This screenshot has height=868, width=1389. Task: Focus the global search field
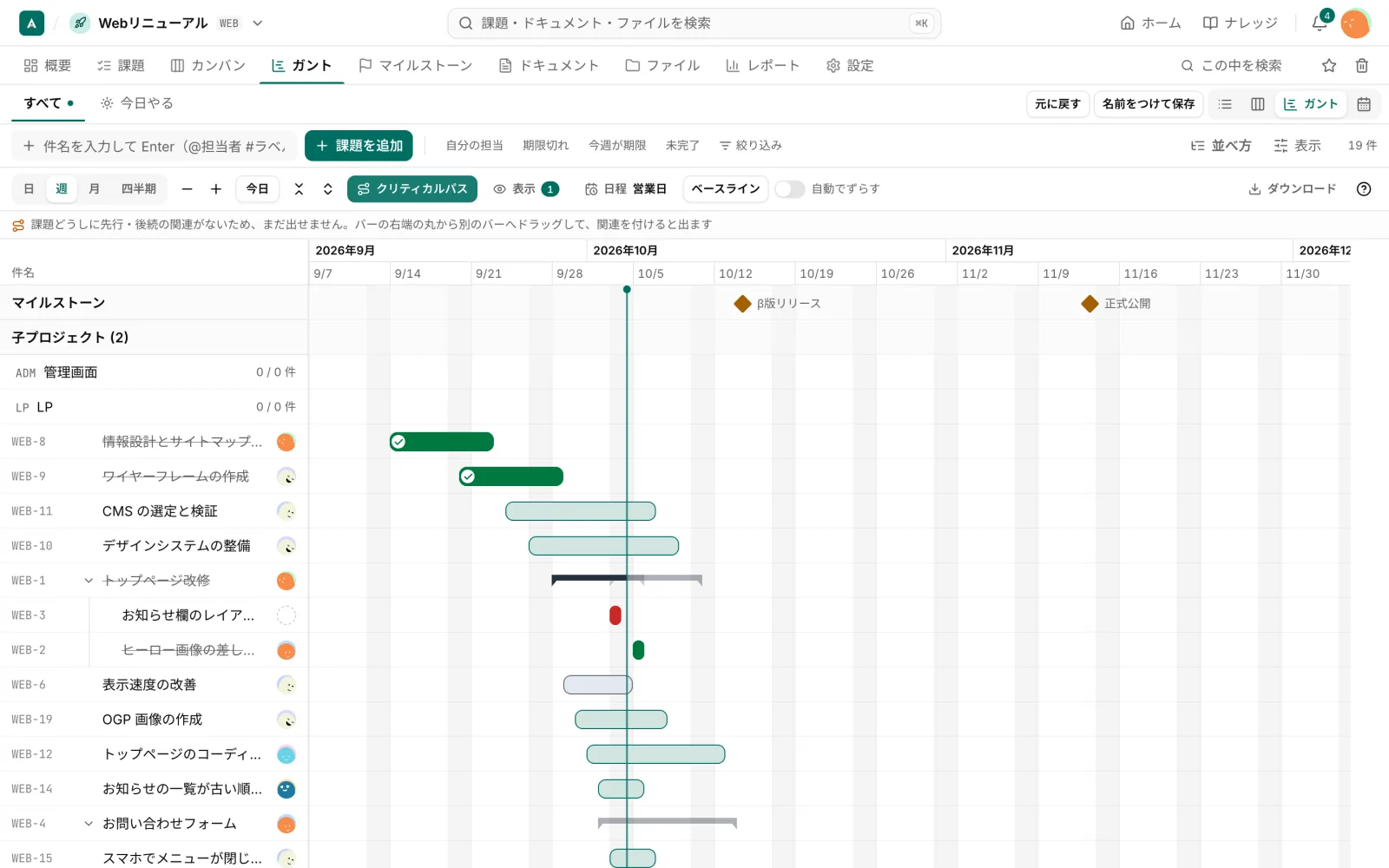pyautogui.click(x=694, y=23)
